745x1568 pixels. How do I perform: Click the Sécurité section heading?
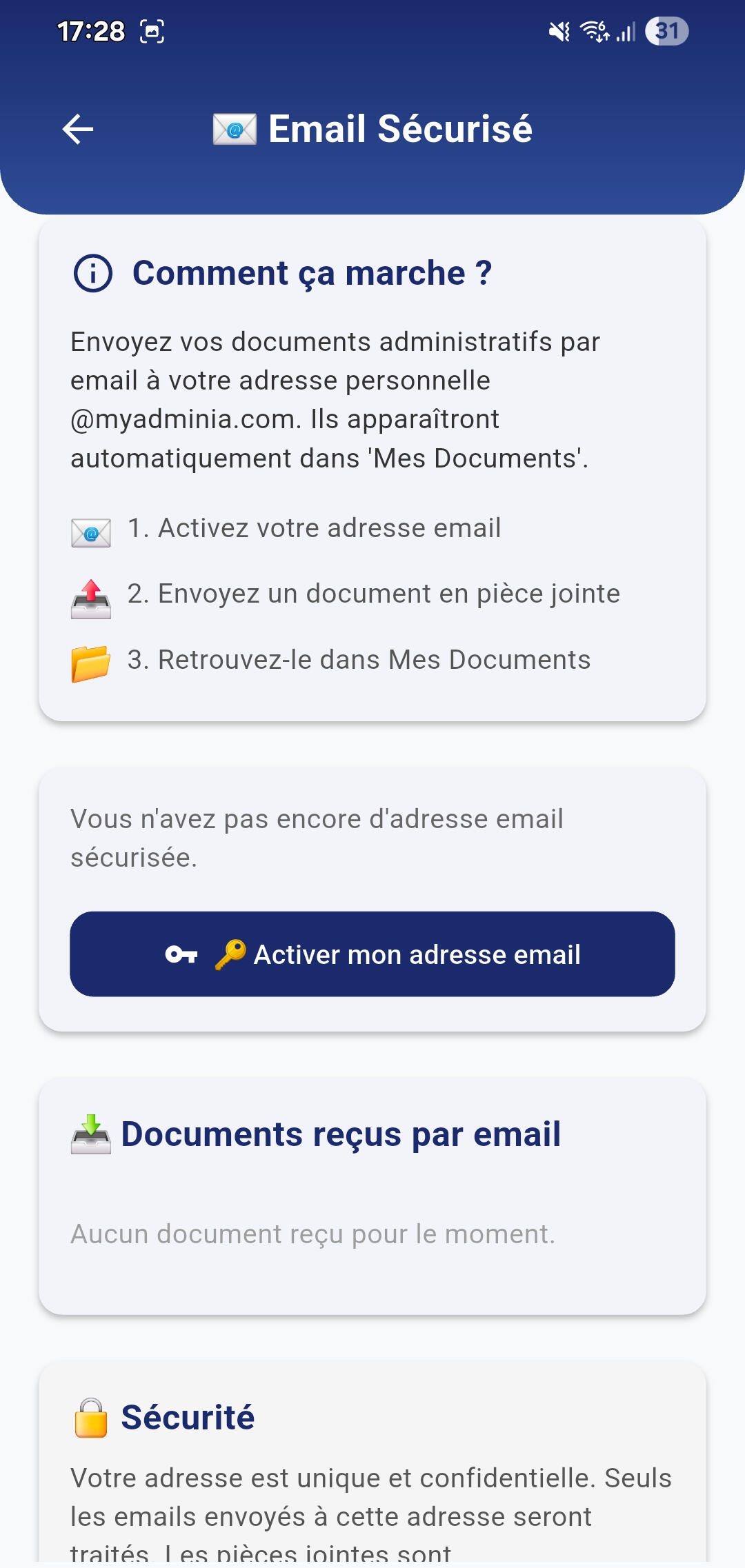click(188, 1418)
